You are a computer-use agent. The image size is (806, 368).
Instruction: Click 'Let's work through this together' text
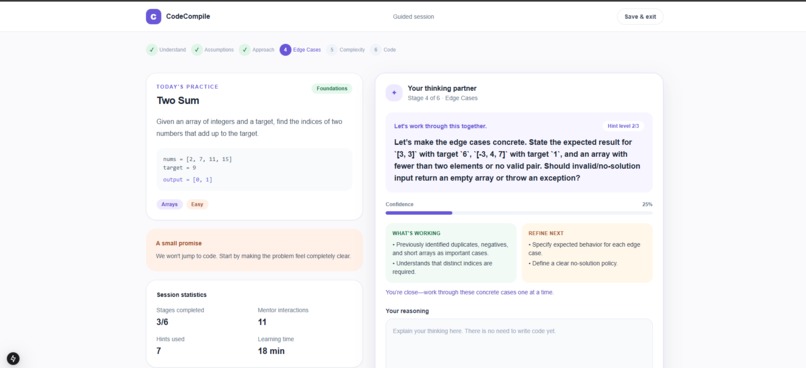point(441,126)
